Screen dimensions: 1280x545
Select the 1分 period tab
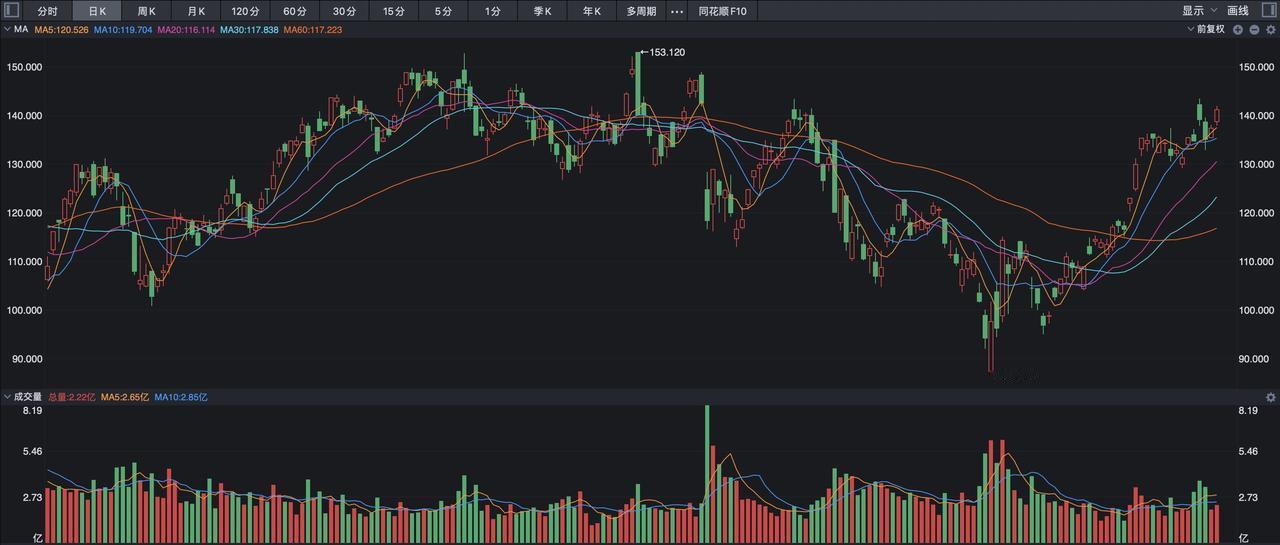click(493, 11)
